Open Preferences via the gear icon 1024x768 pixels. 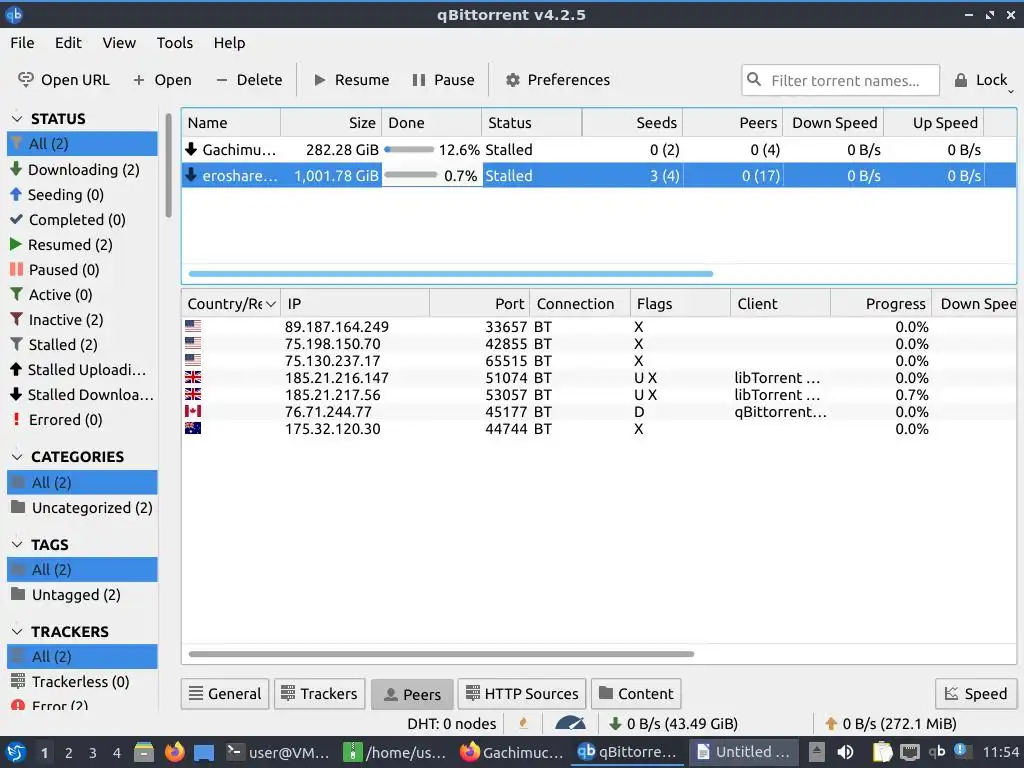point(513,80)
